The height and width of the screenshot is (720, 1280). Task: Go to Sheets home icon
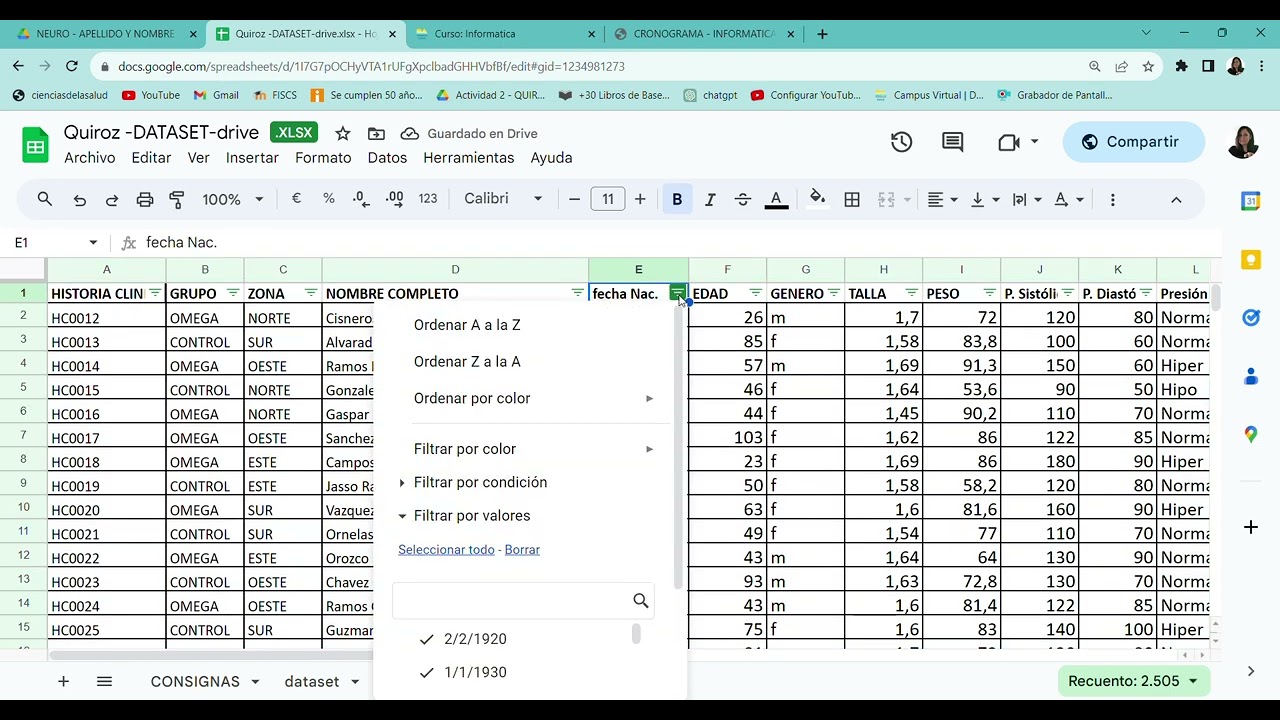[36, 145]
